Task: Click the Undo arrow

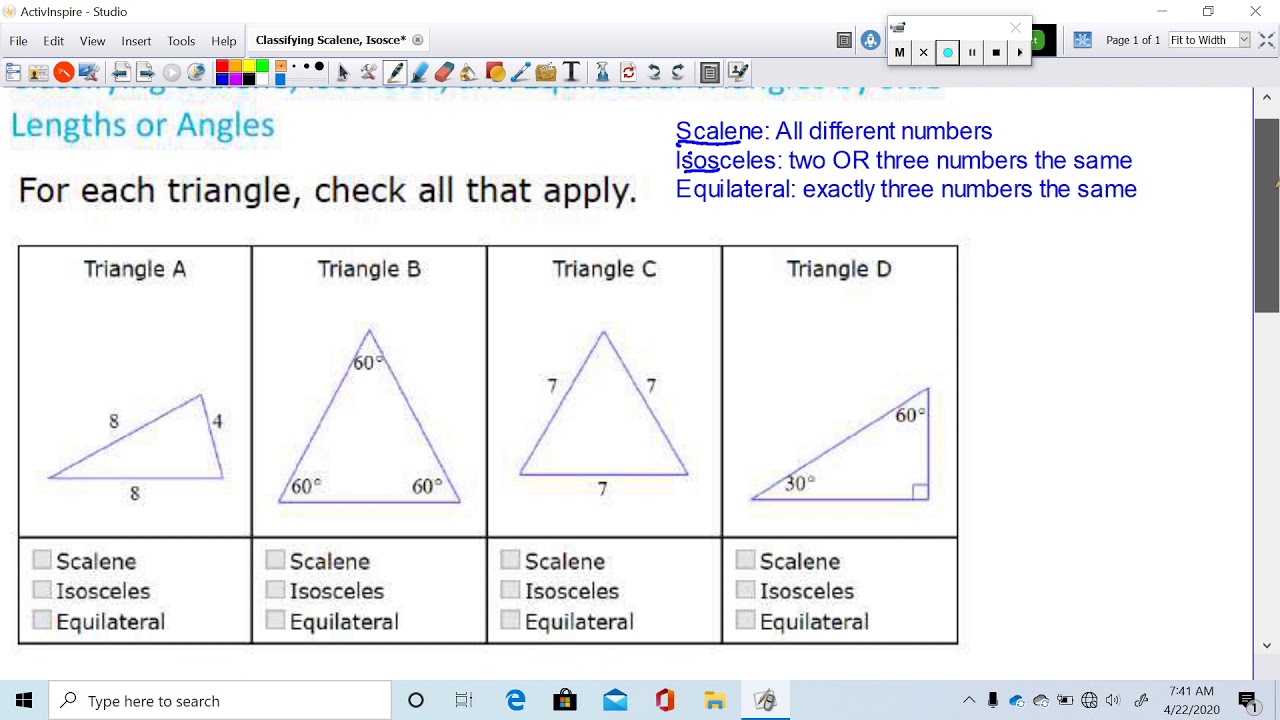Action: pos(653,72)
